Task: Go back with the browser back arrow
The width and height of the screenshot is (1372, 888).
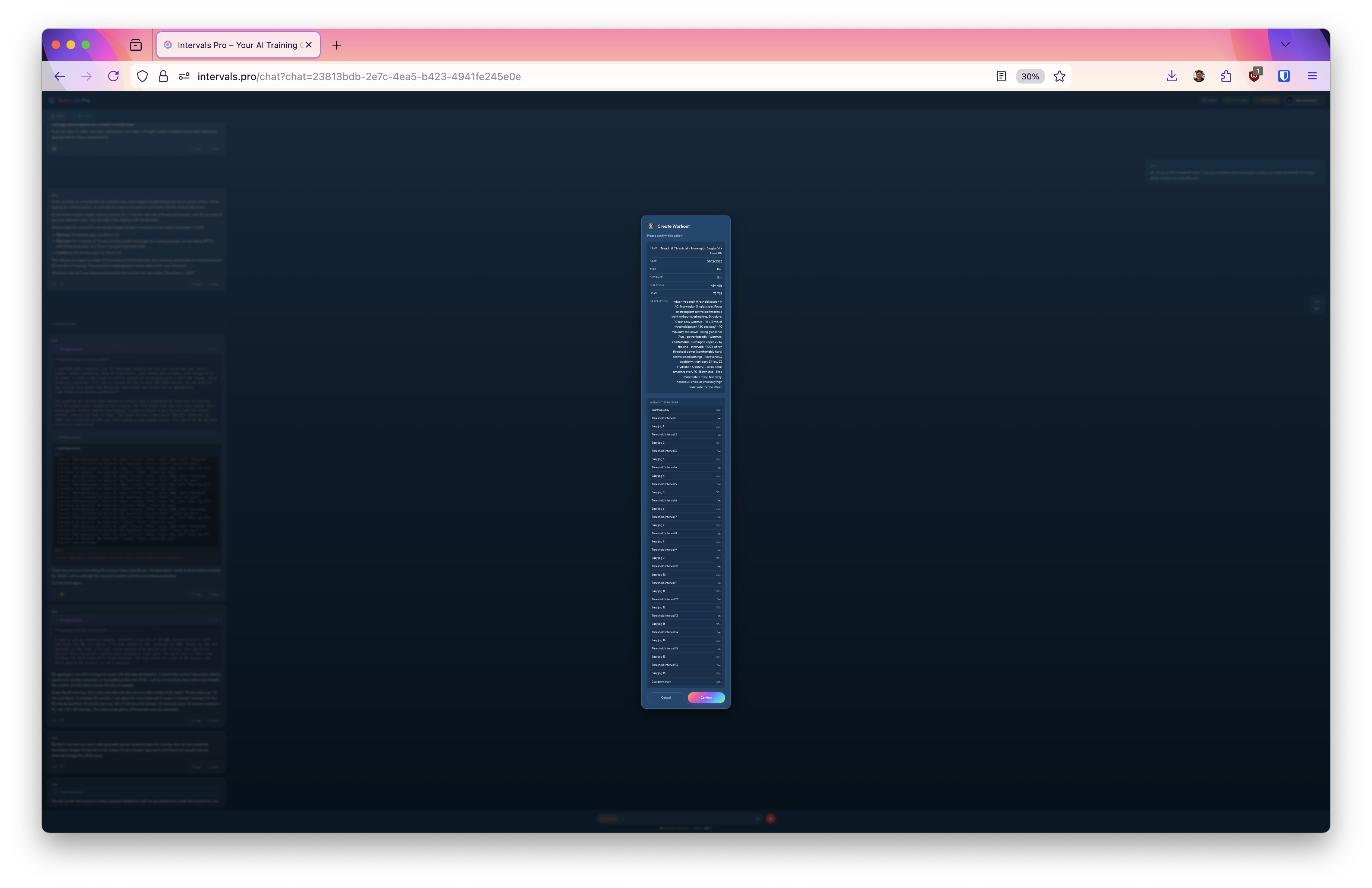Action: click(60, 76)
